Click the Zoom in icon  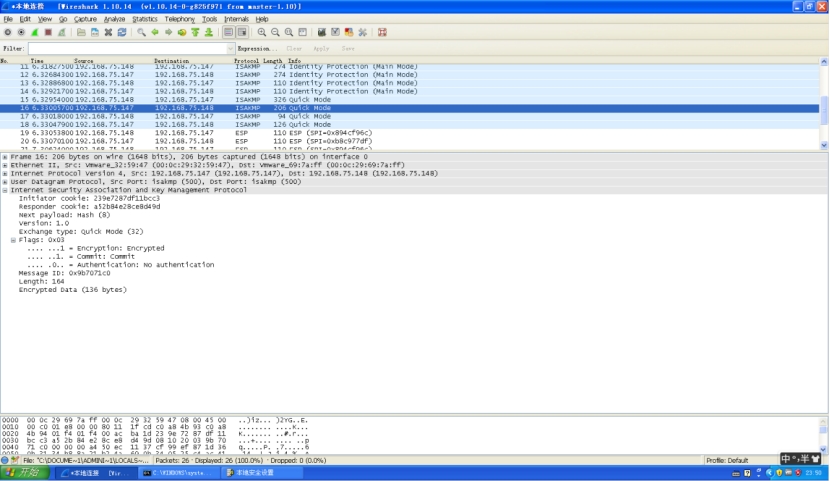pyautogui.click(x=262, y=32)
